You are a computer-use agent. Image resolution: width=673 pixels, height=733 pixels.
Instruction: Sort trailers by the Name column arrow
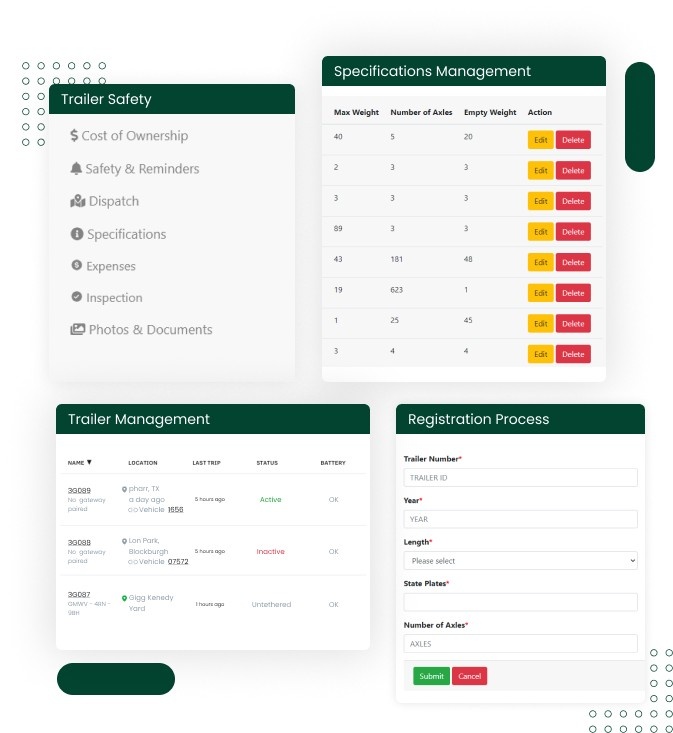coord(89,463)
